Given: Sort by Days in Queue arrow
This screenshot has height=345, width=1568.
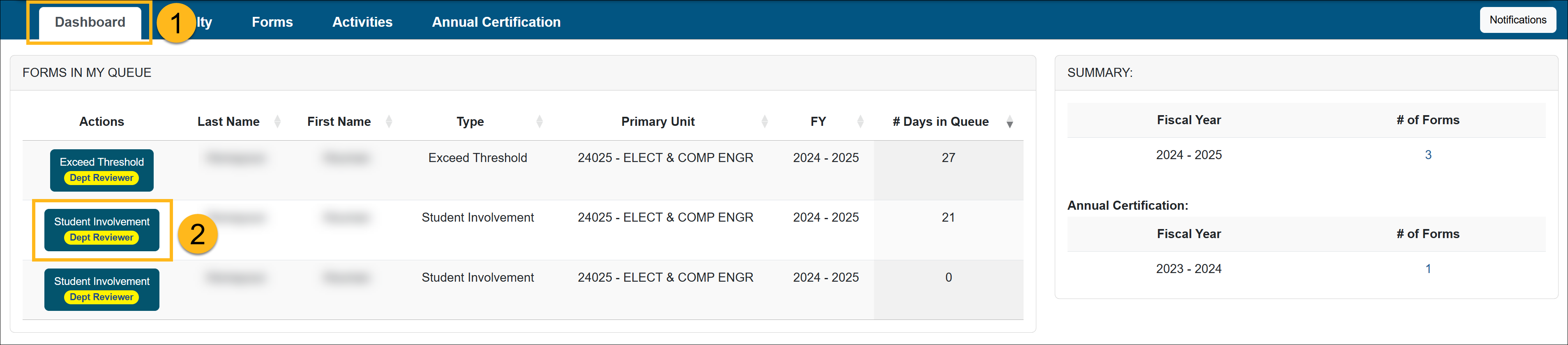Looking at the screenshot, I should (x=1009, y=123).
